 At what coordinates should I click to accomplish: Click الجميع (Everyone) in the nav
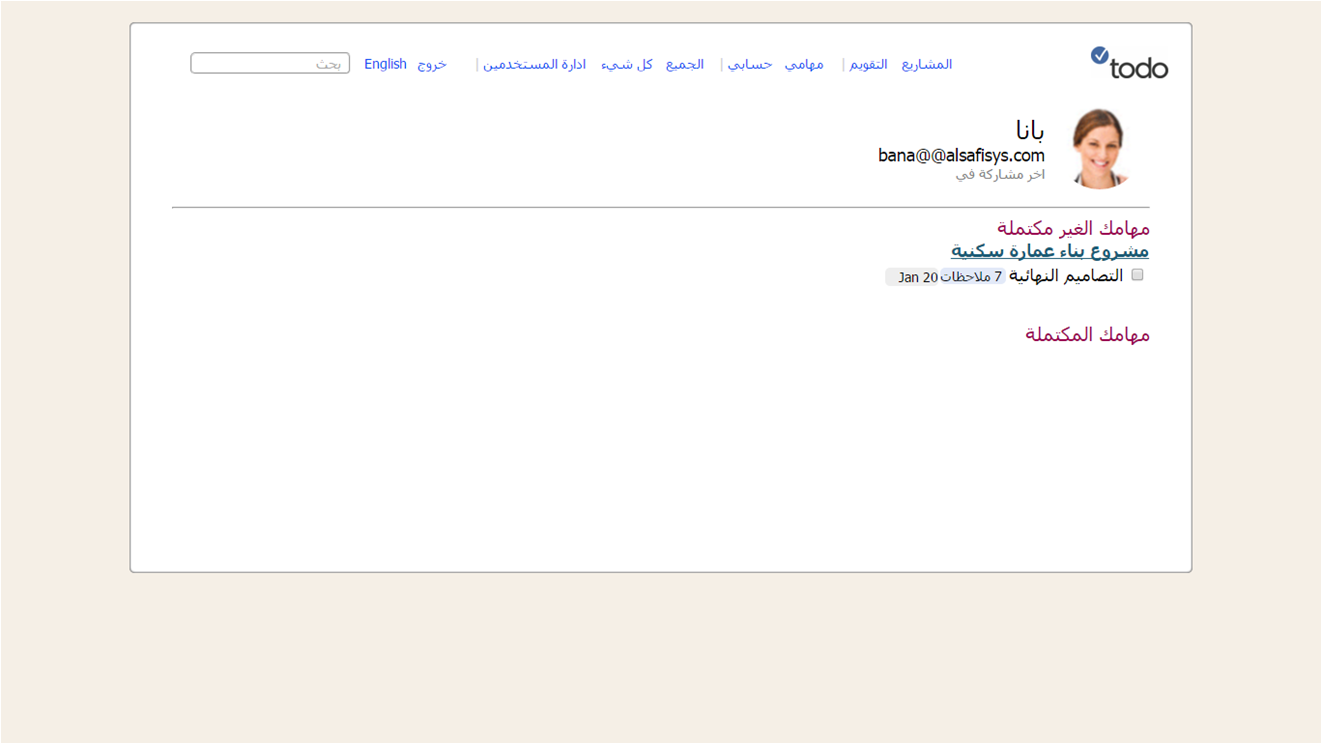pos(685,64)
